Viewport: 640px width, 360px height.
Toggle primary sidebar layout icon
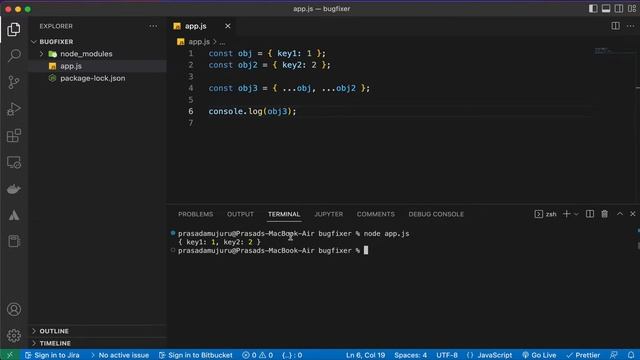click(x=593, y=9)
